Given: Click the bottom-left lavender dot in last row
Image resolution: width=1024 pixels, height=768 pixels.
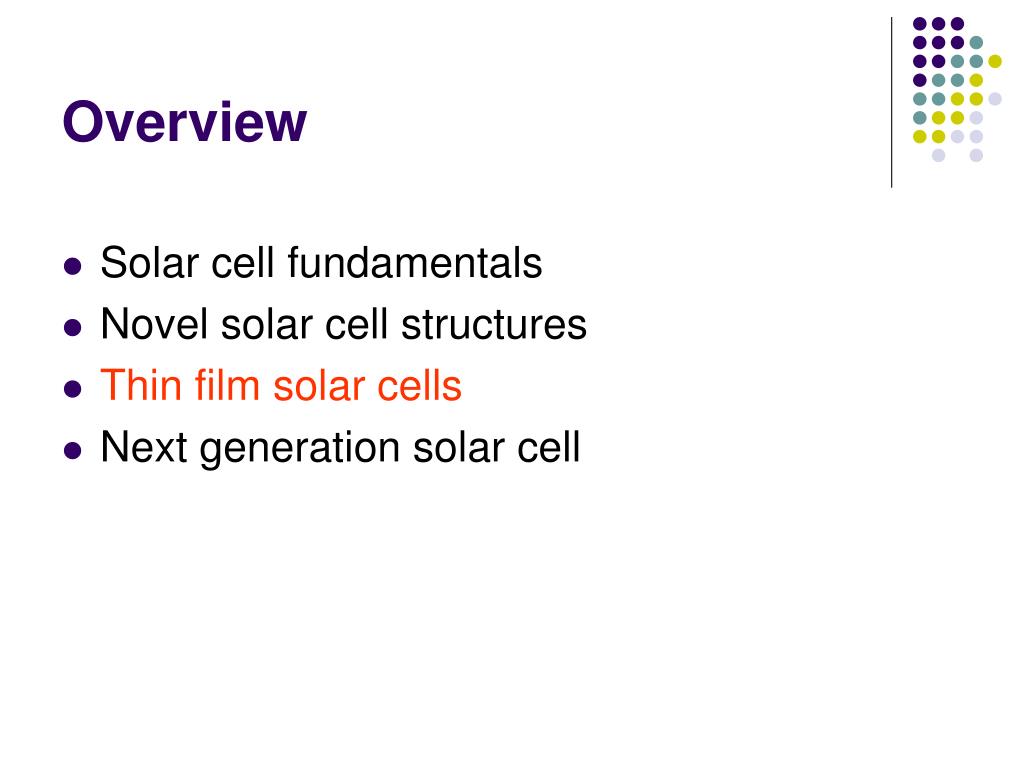Looking at the screenshot, I should click(938, 155).
